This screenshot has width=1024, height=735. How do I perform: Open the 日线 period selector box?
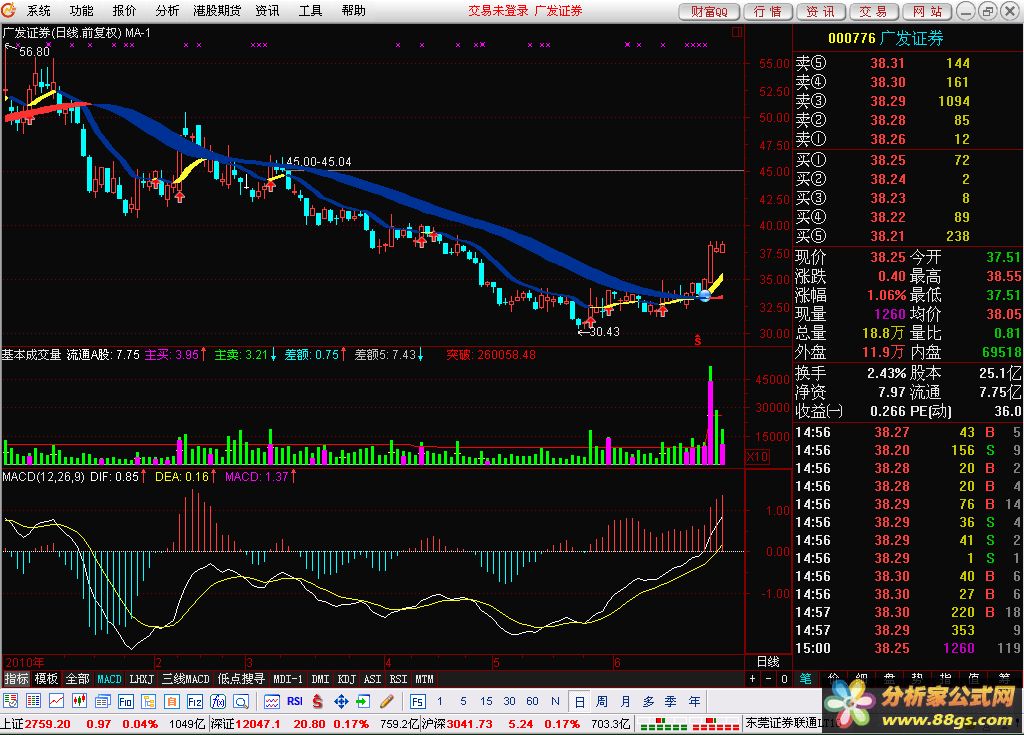coord(768,662)
